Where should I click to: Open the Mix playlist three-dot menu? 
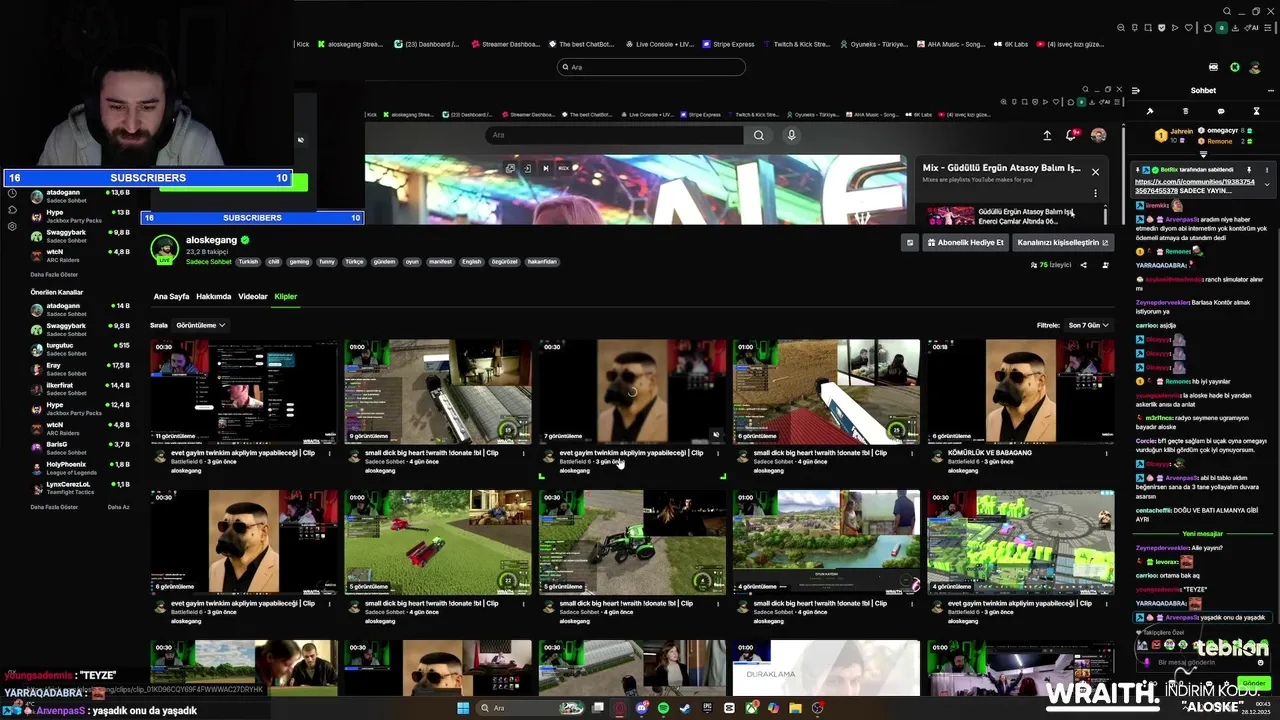click(1095, 193)
